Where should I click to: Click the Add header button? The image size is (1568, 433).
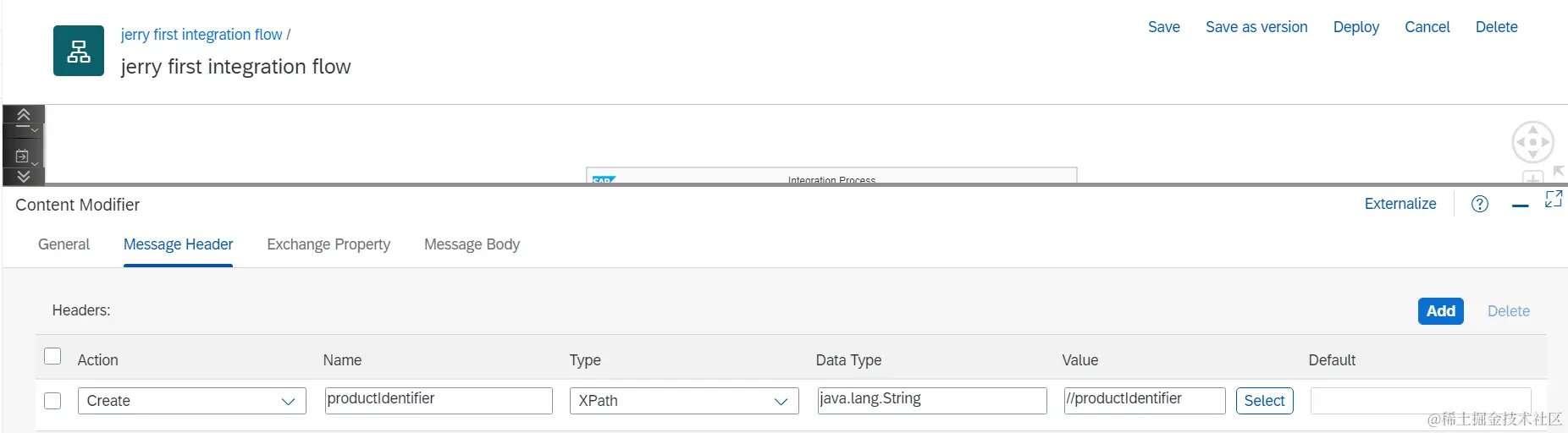point(1440,311)
